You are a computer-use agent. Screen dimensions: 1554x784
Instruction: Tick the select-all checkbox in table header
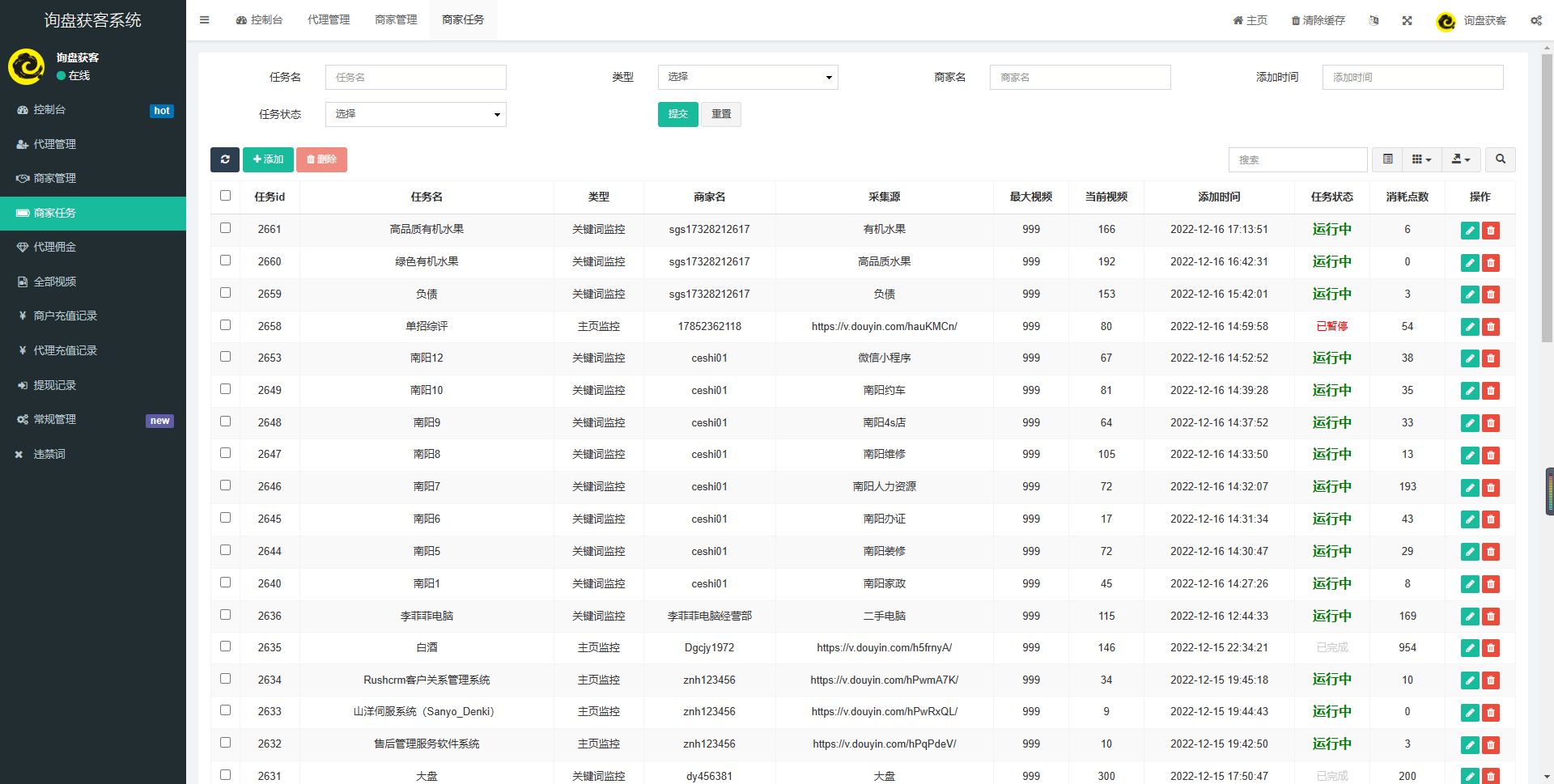point(225,196)
